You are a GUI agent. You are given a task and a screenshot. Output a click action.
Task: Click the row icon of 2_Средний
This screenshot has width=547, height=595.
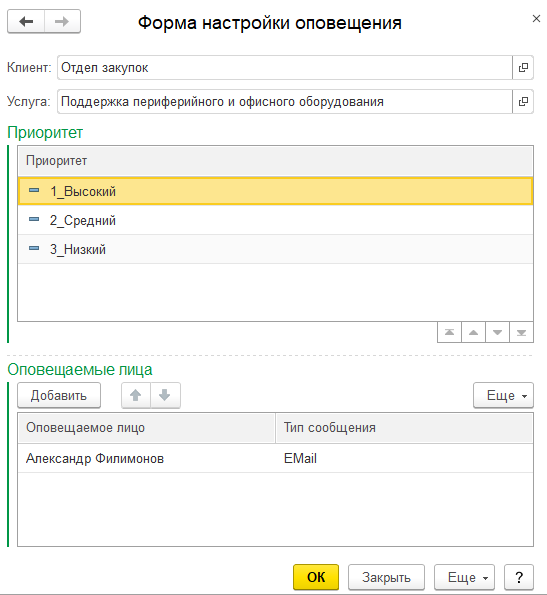(x=34, y=219)
